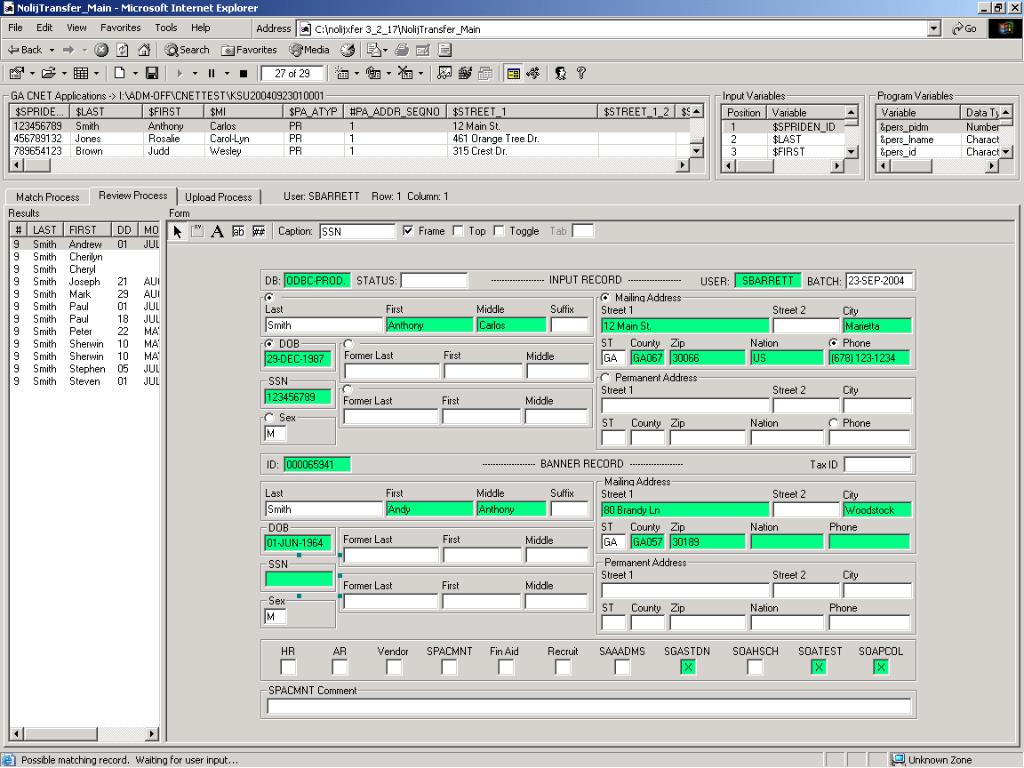Click the Print icon in browser toolbar
The width and height of the screenshot is (1024, 768).
point(402,50)
